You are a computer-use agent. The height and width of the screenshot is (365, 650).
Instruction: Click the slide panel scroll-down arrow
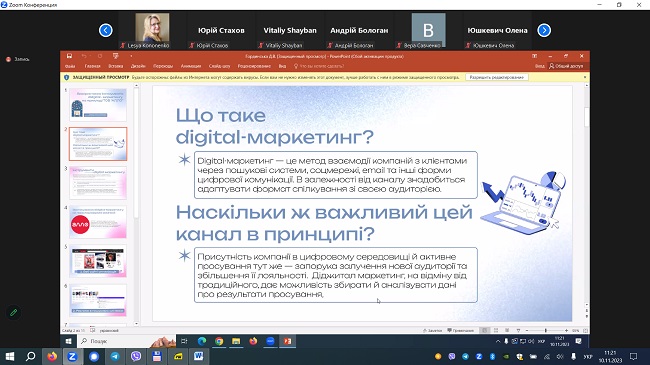(x=136, y=323)
